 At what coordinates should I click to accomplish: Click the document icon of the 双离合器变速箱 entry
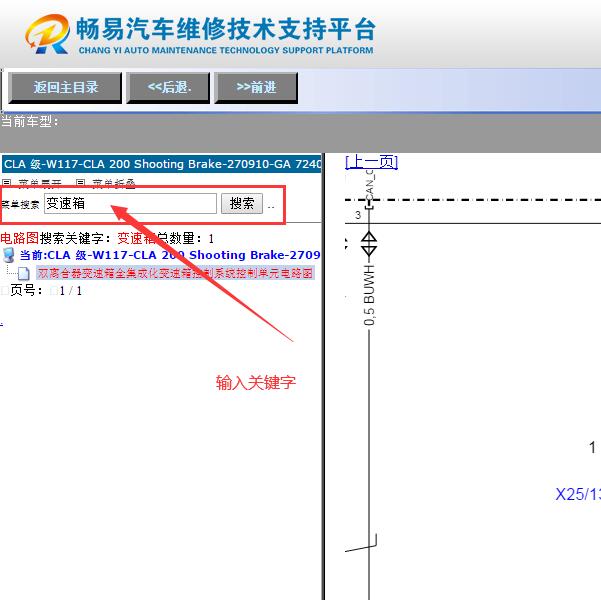tap(23, 273)
